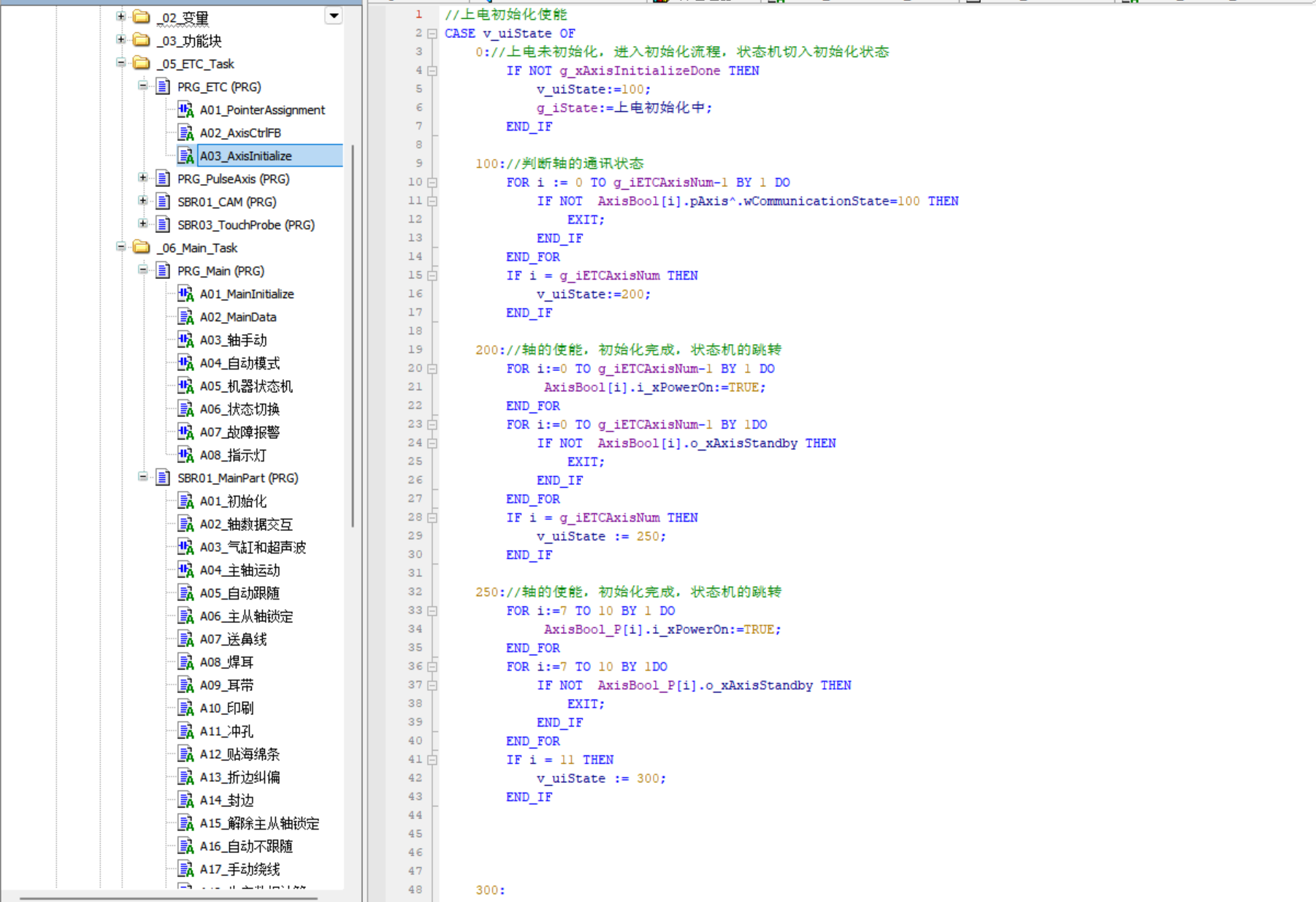
Task: Collapse the _05_ETC_Task folder
Action: pyautogui.click(x=121, y=63)
